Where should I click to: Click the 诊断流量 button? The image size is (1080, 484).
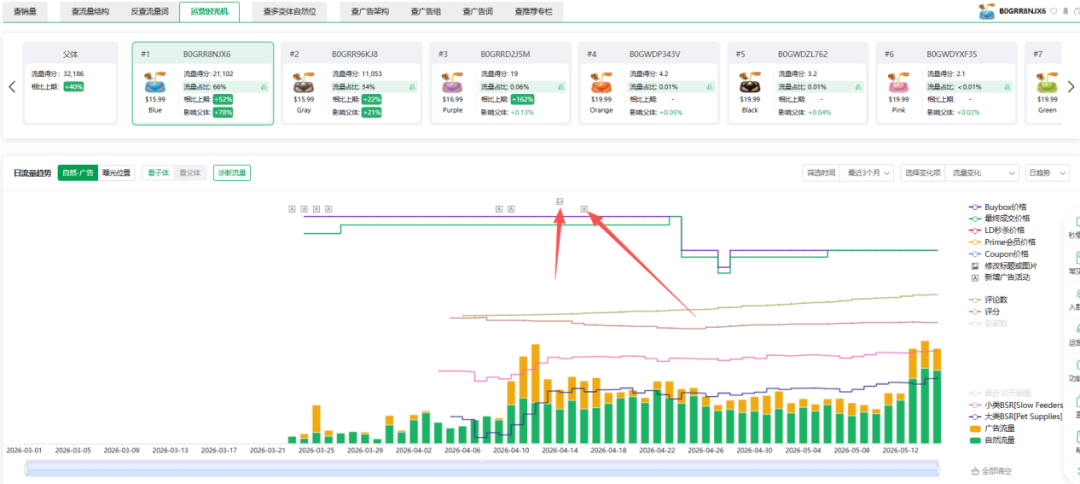tap(232, 173)
